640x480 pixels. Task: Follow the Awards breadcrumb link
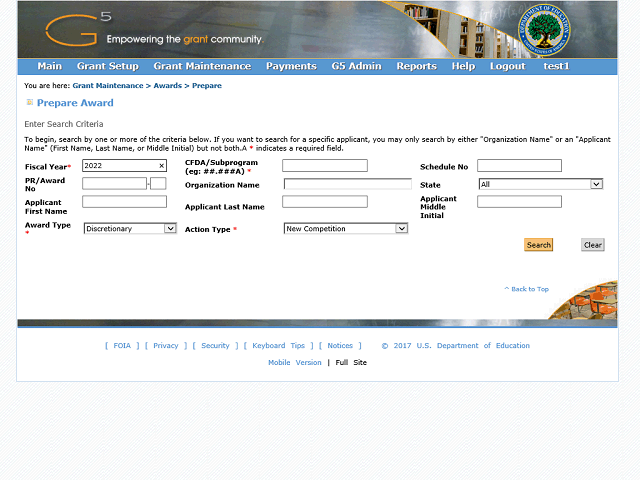coord(167,86)
